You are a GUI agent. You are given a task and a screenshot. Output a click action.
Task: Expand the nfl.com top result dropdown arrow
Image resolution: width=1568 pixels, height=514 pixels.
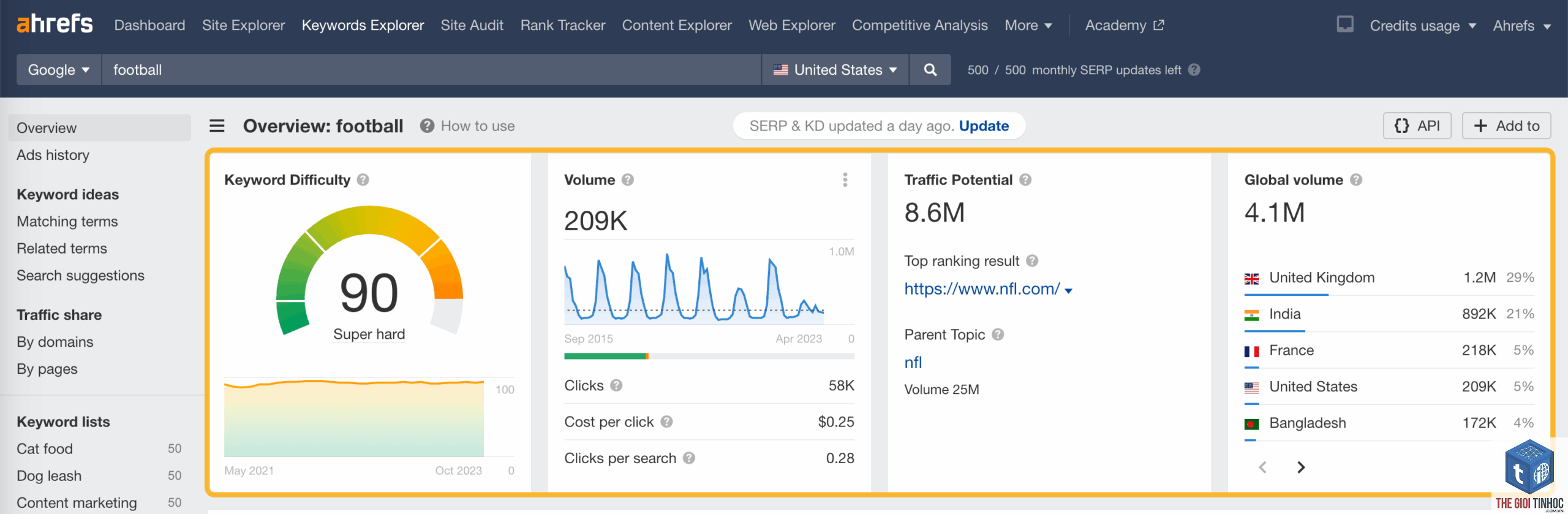click(1069, 291)
